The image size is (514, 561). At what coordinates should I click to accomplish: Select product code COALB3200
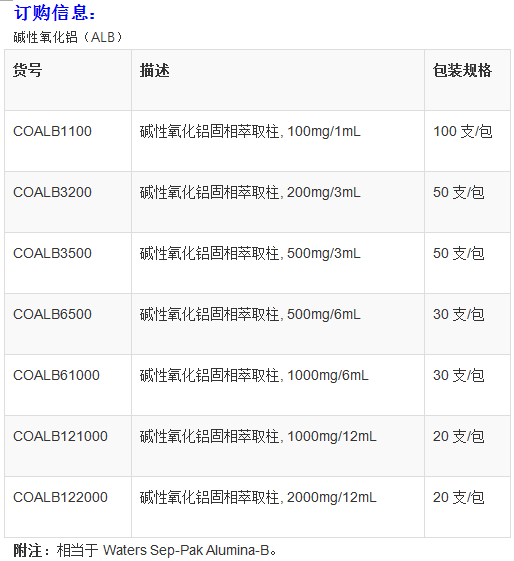point(53,192)
